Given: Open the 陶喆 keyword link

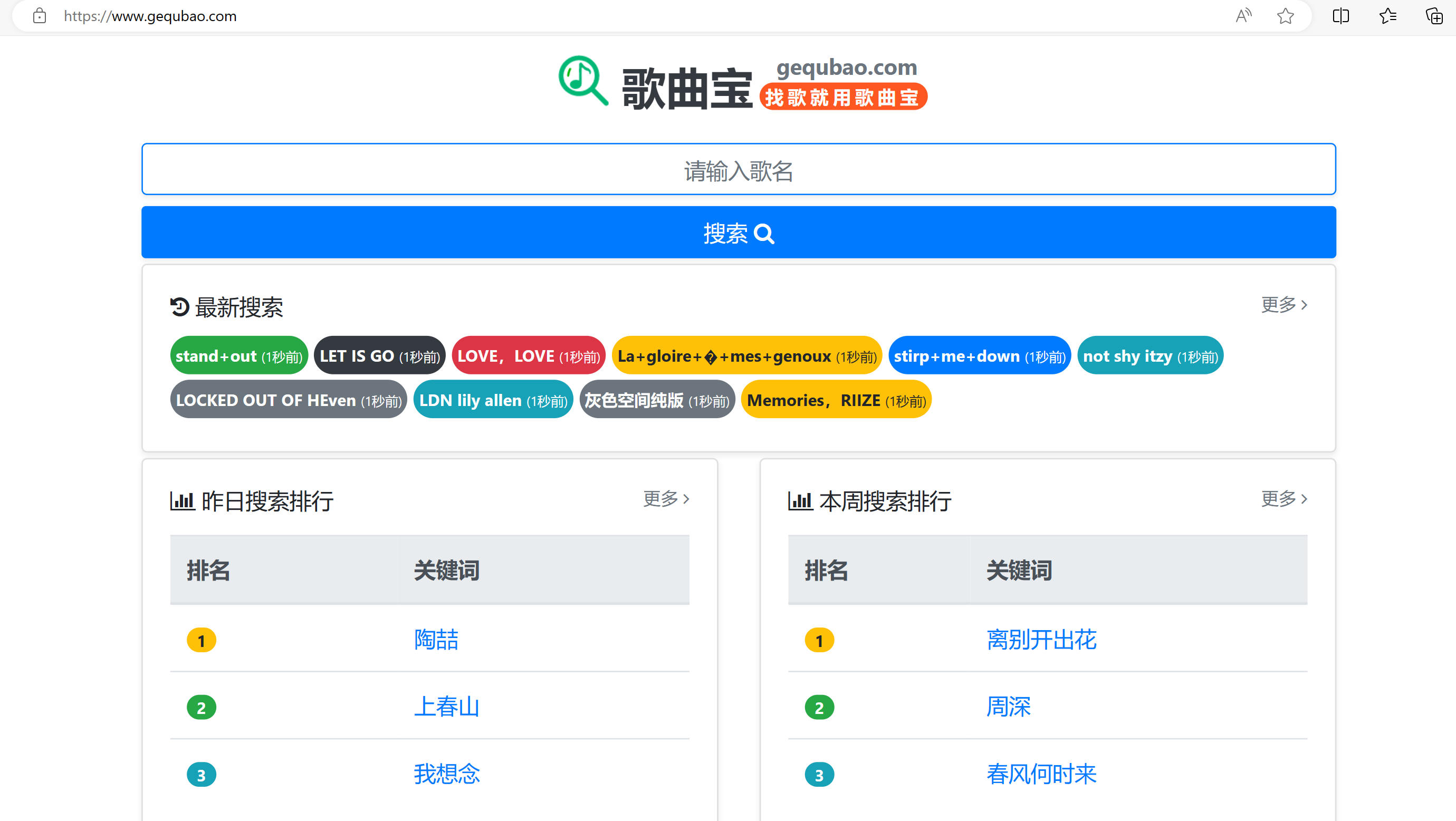Looking at the screenshot, I should point(436,640).
